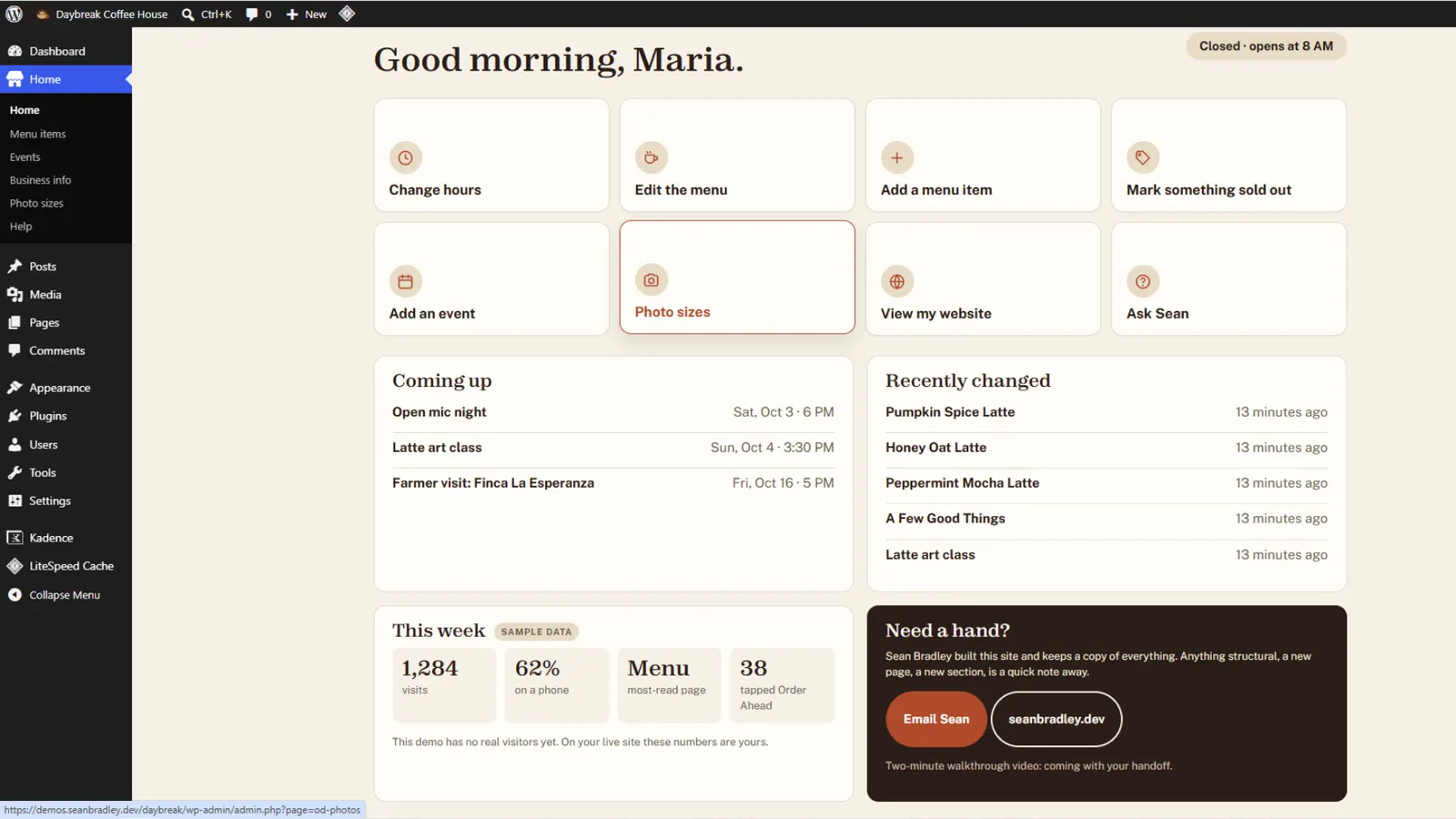
Task: Click the tag icon on Mark something sold out
Action: (x=1143, y=157)
